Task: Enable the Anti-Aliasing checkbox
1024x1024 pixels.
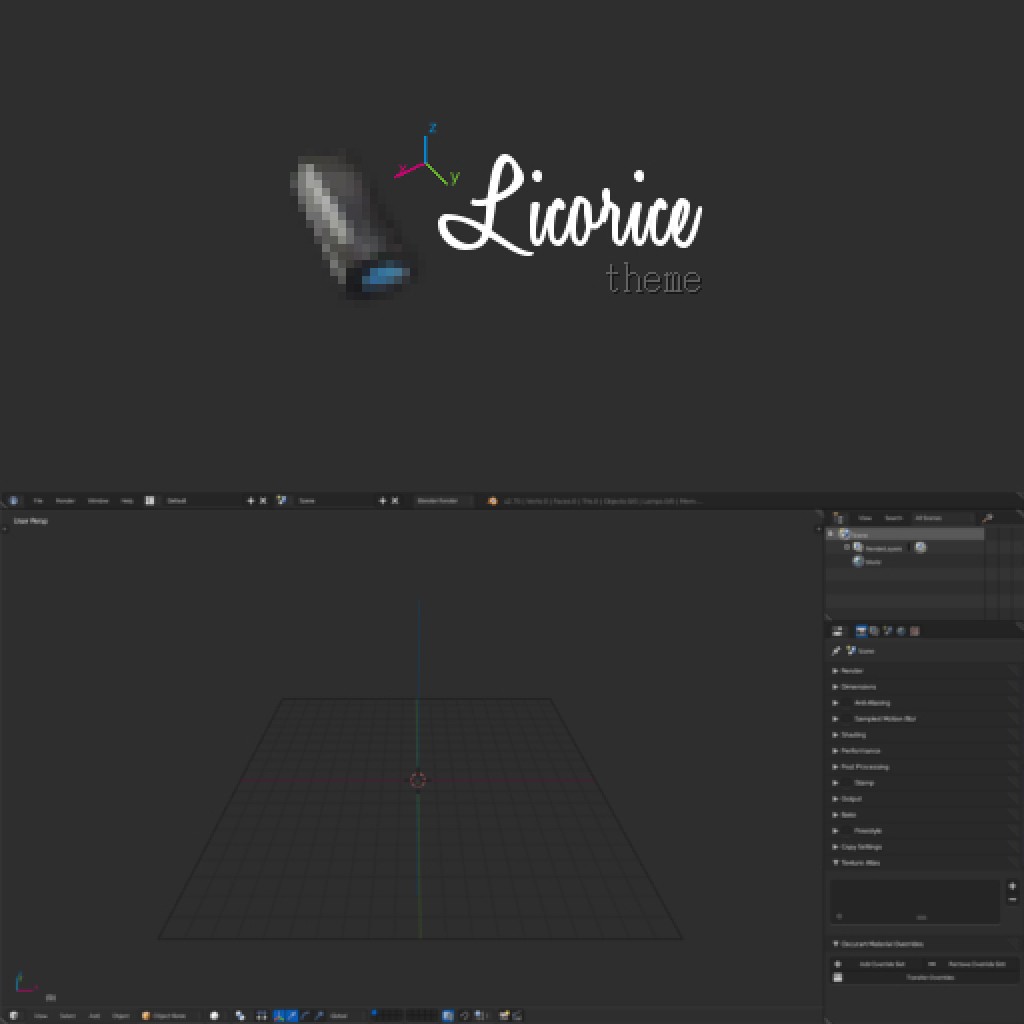Action: click(845, 703)
